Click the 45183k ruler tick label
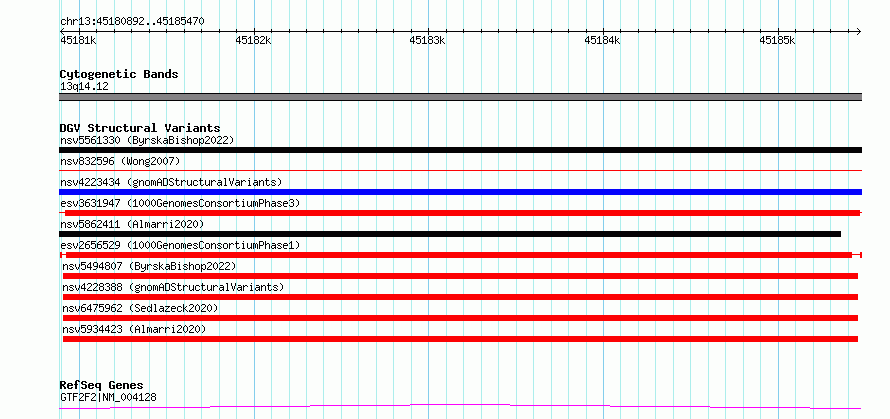Image resolution: width=890 pixels, height=419 pixels. tap(427, 40)
